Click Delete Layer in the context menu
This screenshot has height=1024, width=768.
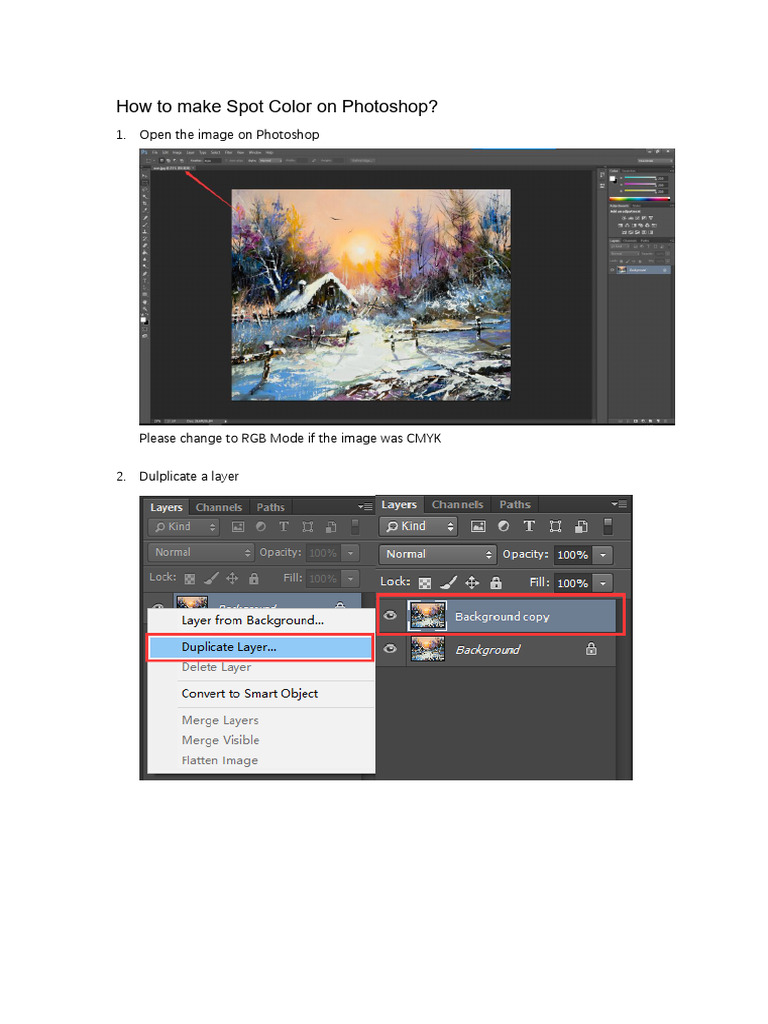(216, 667)
